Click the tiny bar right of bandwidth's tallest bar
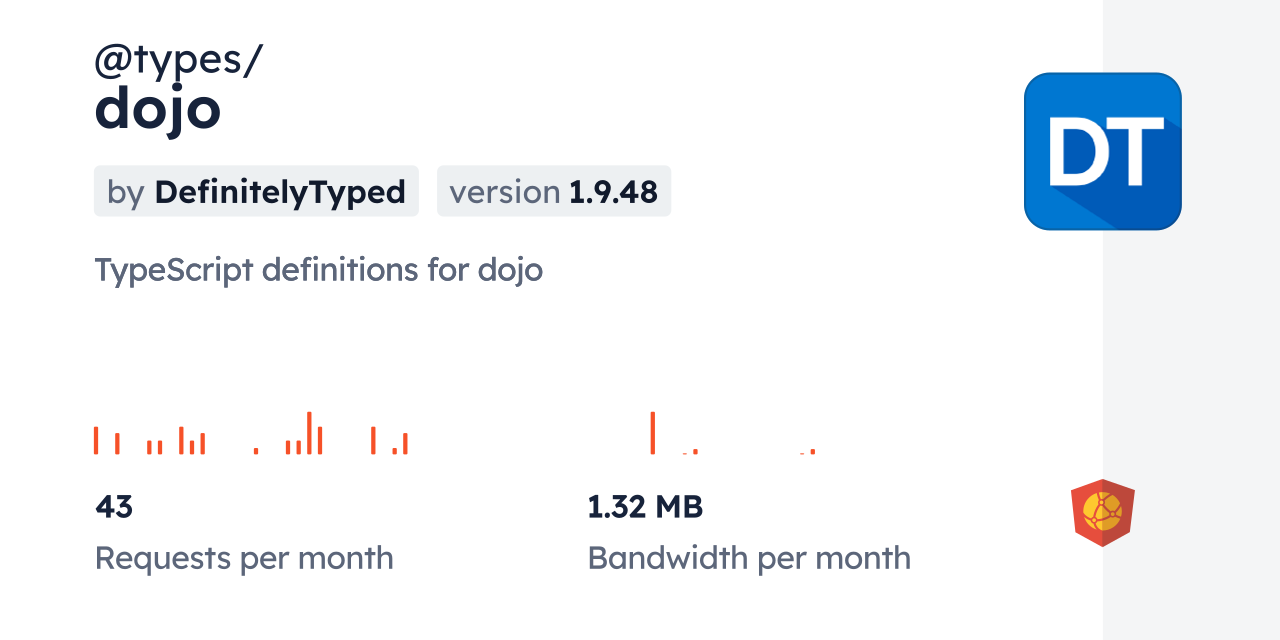Screen dimensions: 1280x640 point(695,452)
